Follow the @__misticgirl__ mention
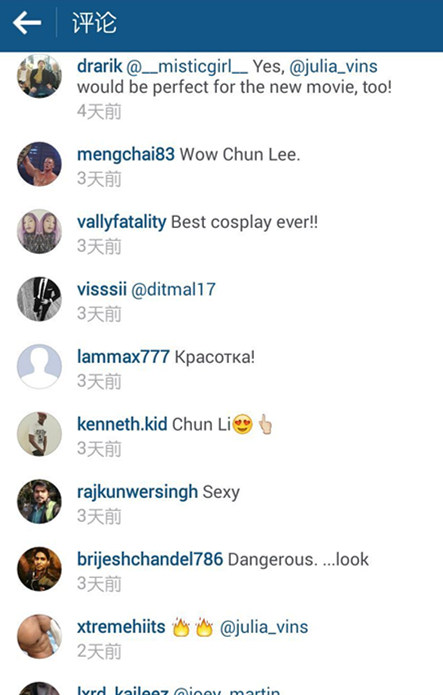 point(187,67)
